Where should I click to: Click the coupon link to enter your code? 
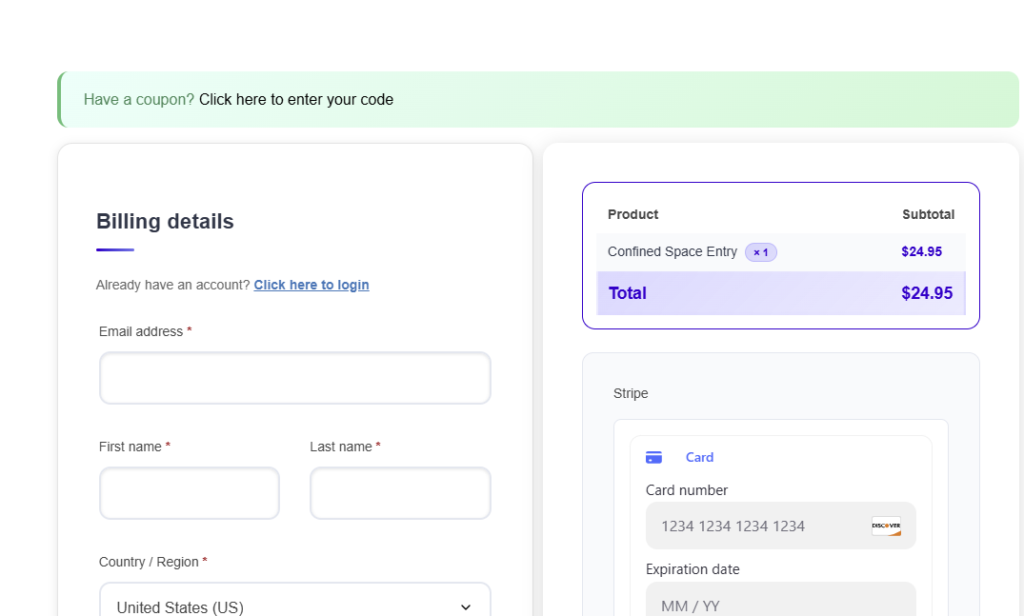[296, 100]
